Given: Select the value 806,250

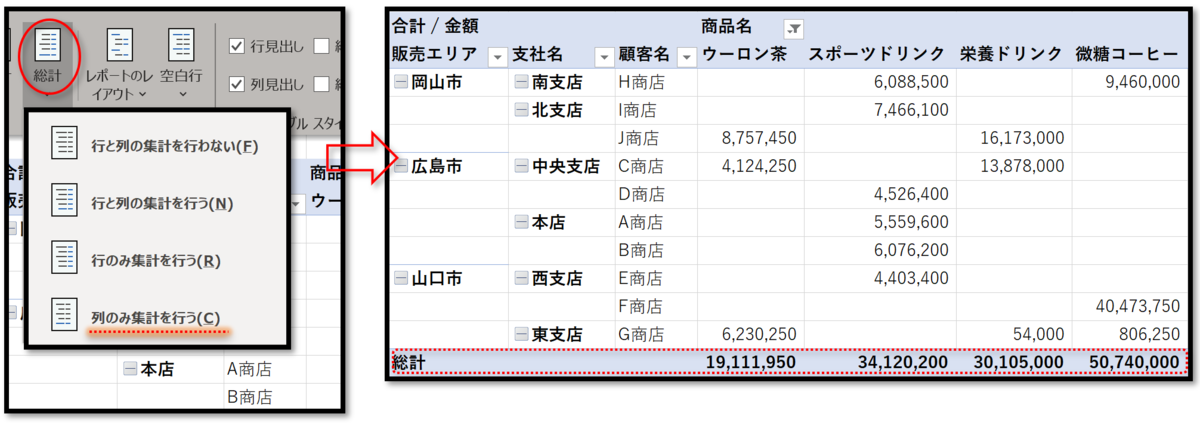Looking at the screenshot, I should click(x=1150, y=334).
